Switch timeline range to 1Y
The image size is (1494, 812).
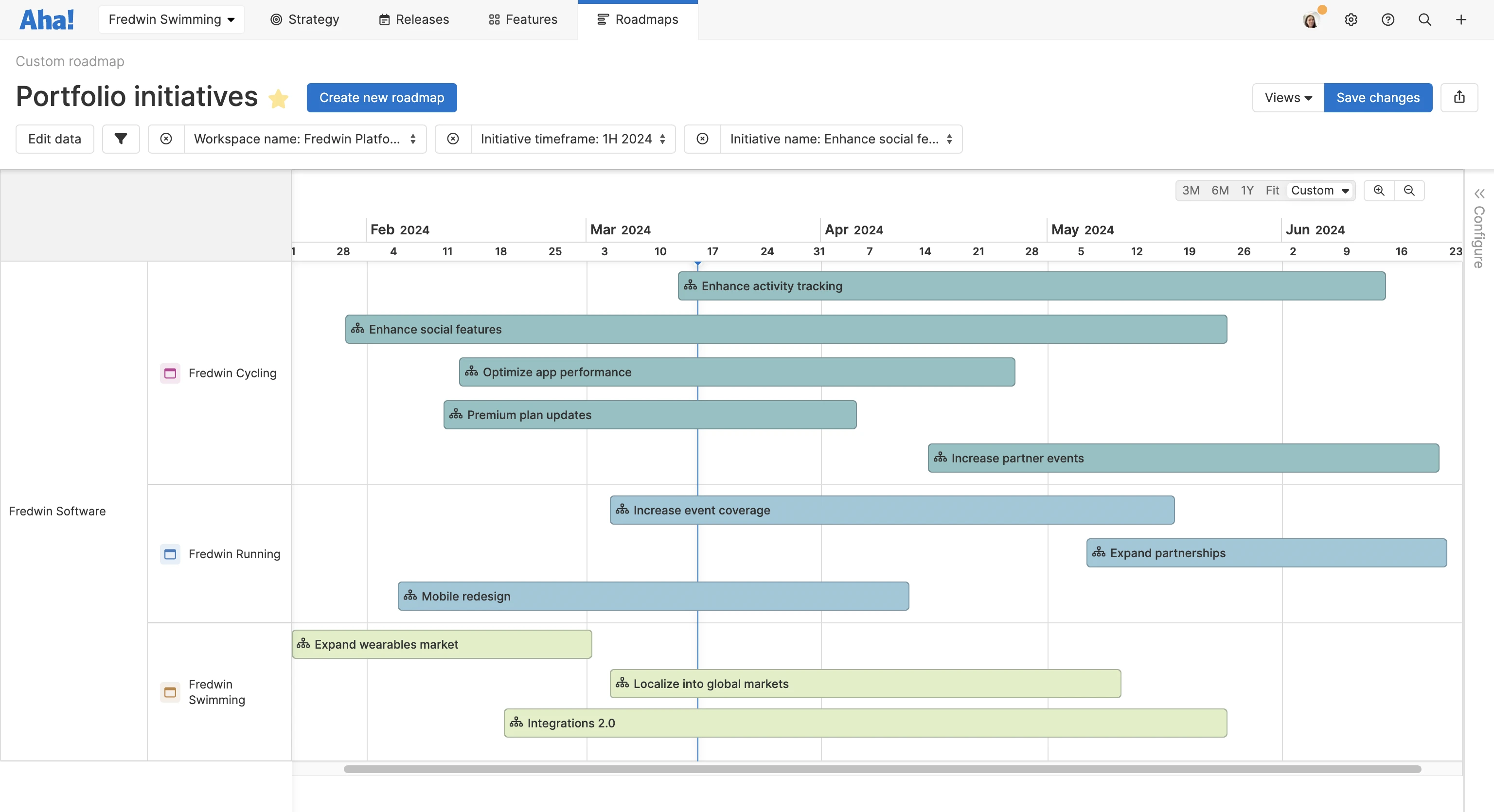(1247, 190)
